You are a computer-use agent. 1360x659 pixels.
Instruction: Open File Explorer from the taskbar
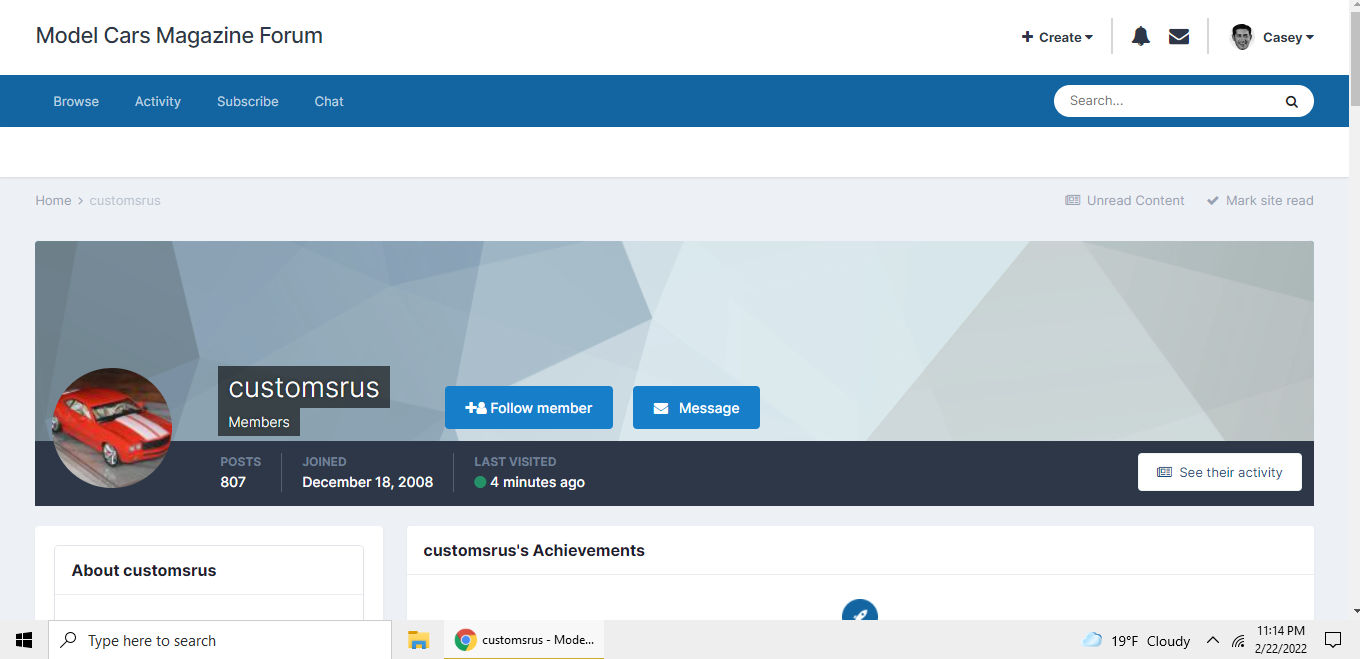click(x=418, y=640)
